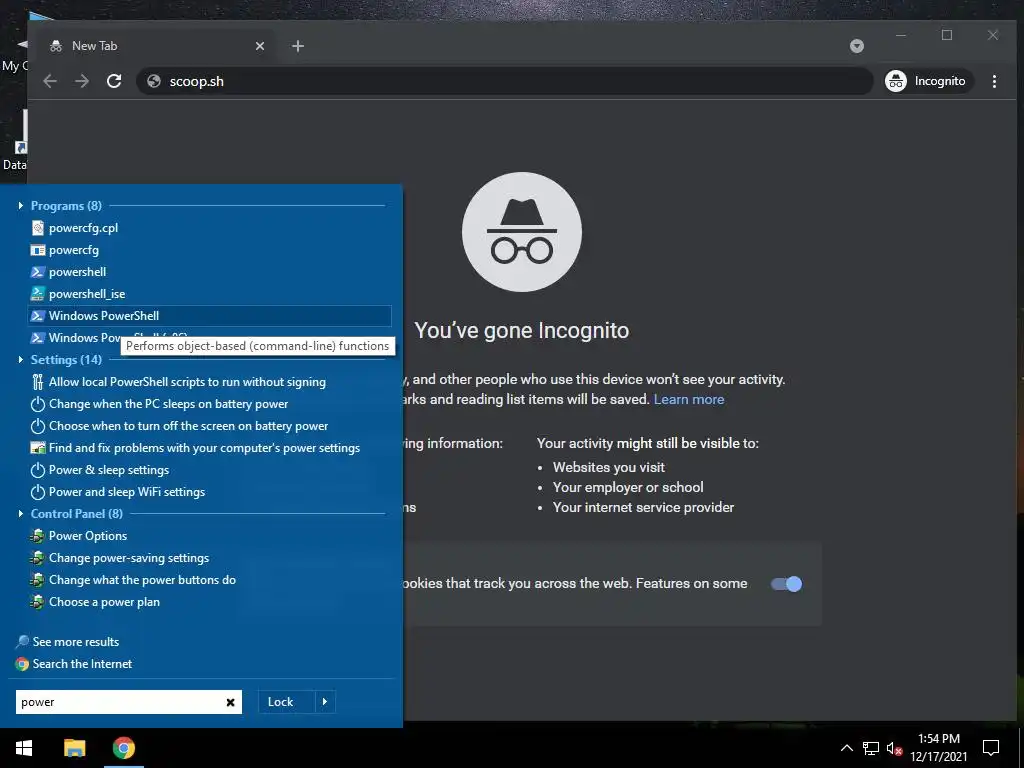The height and width of the screenshot is (768, 1024).
Task: View site info globe icon in address bar
Action: (x=154, y=81)
